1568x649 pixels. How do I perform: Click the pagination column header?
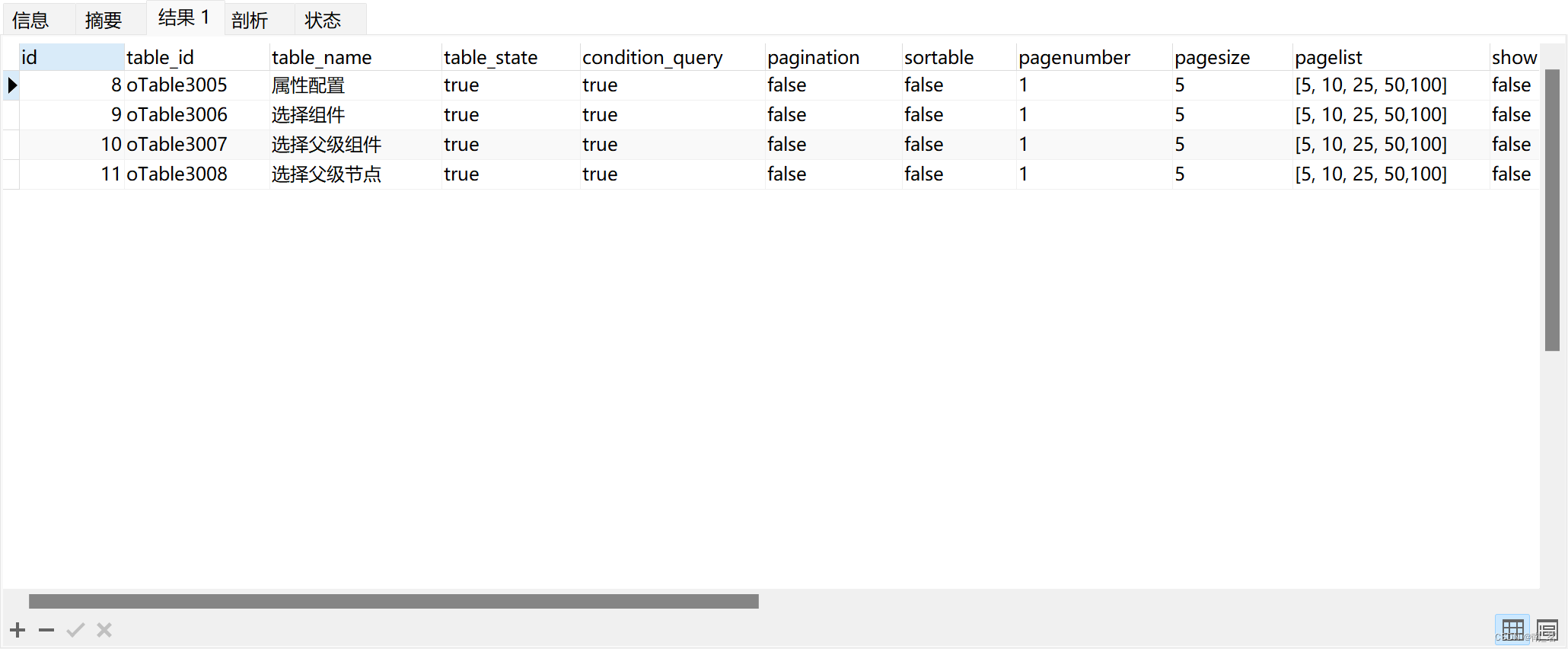833,57
